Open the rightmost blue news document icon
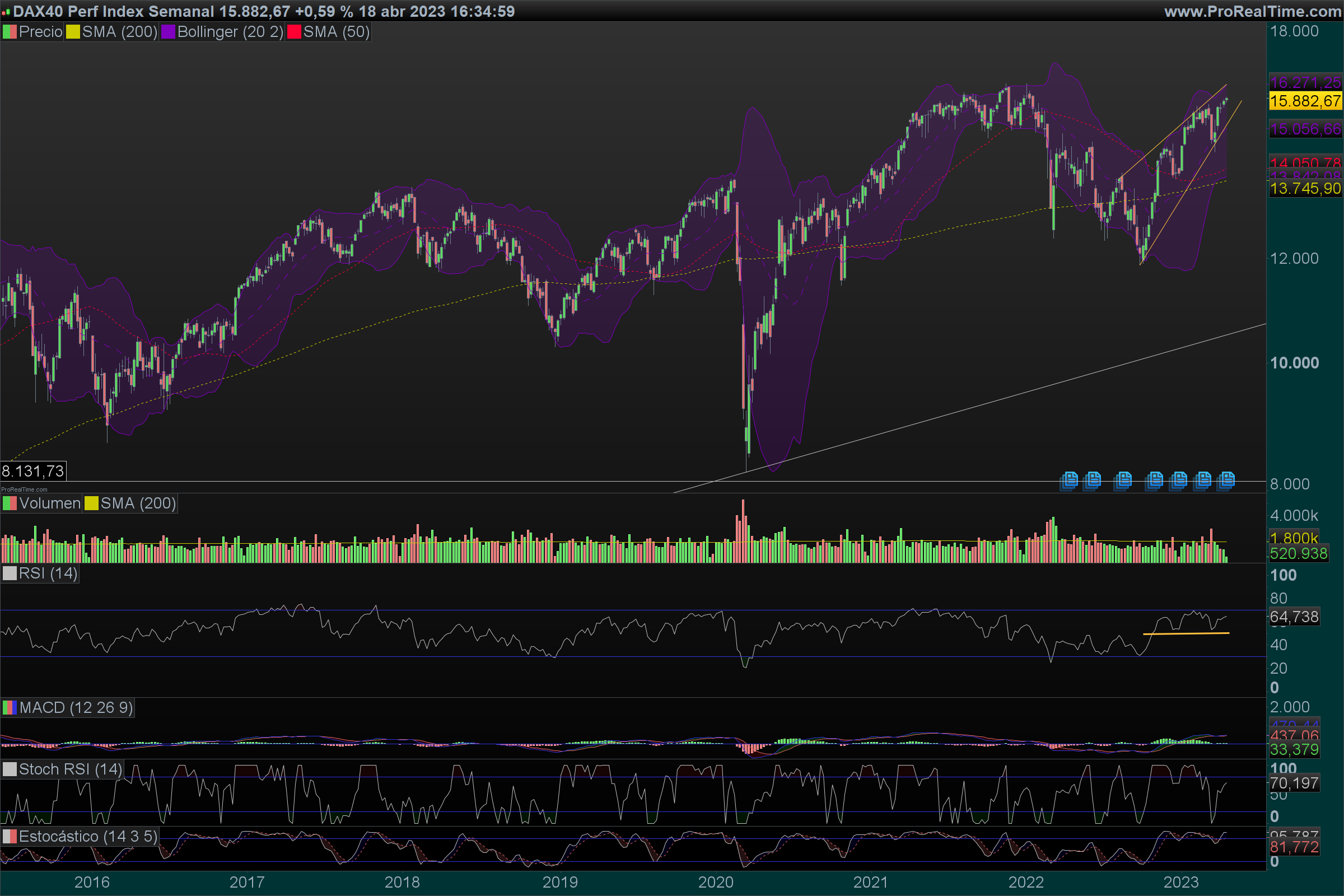Image resolution: width=1344 pixels, height=896 pixels. (1226, 480)
